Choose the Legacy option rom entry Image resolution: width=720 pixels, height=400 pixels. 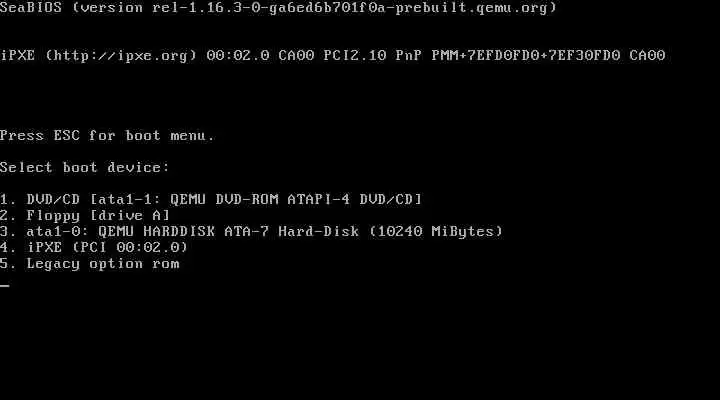(90, 264)
